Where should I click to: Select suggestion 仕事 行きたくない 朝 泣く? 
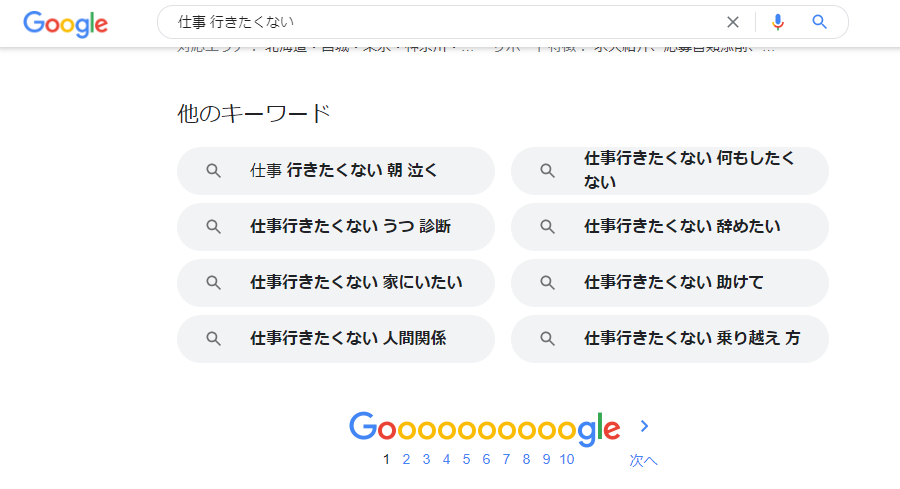336,171
